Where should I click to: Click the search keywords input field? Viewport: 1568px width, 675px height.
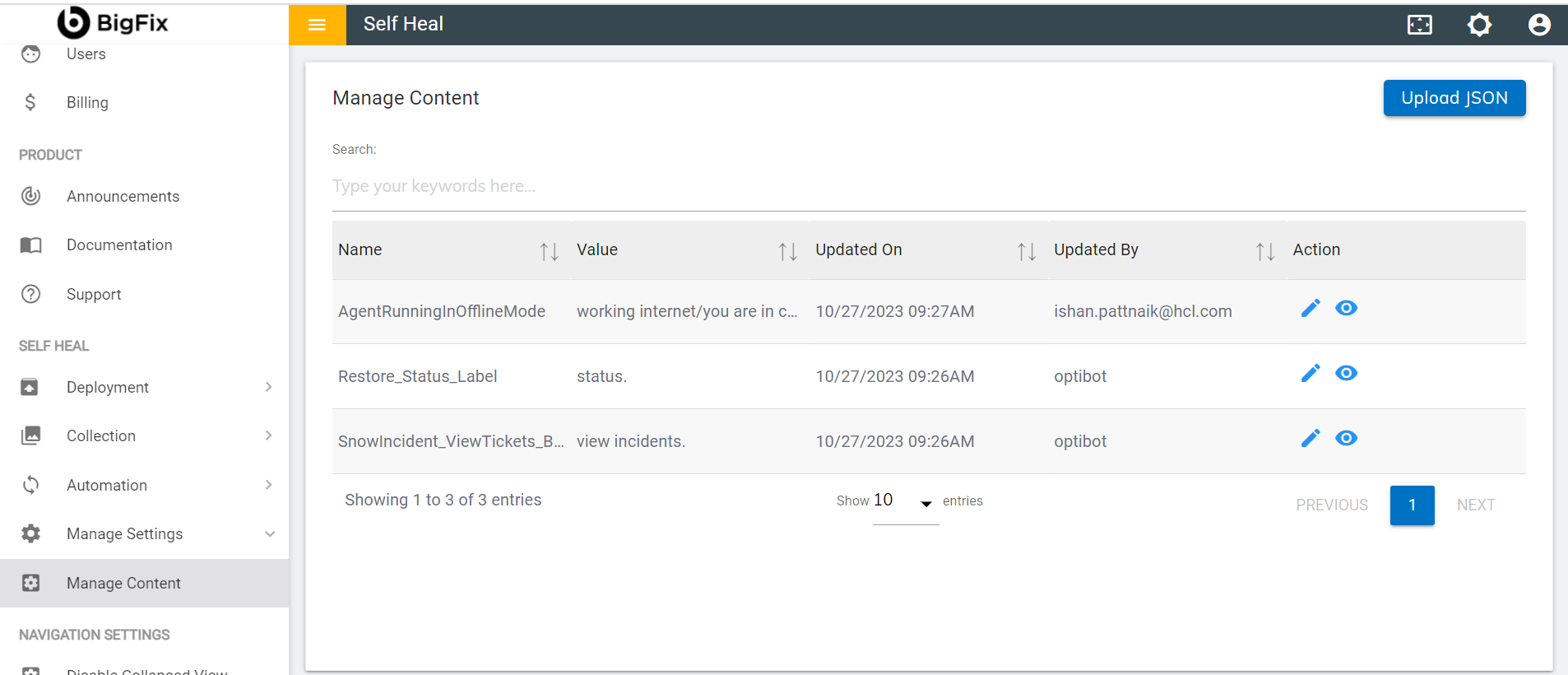pos(928,186)
